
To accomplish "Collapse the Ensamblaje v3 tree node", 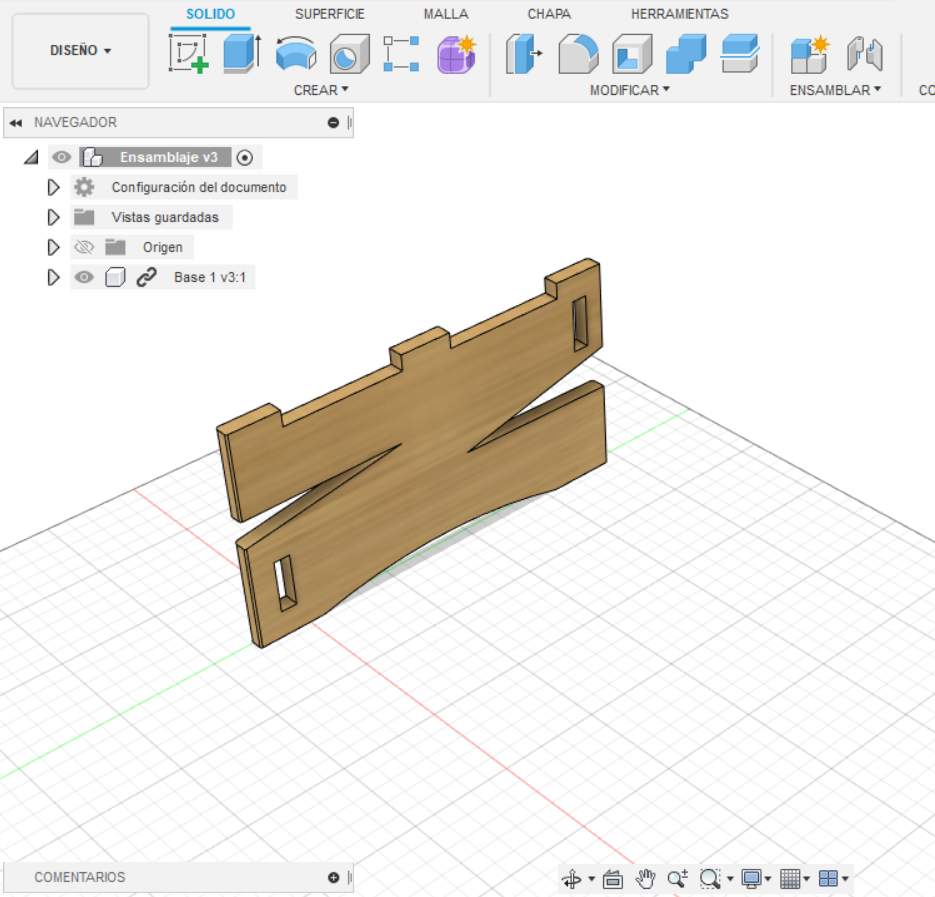I will 31,157.
